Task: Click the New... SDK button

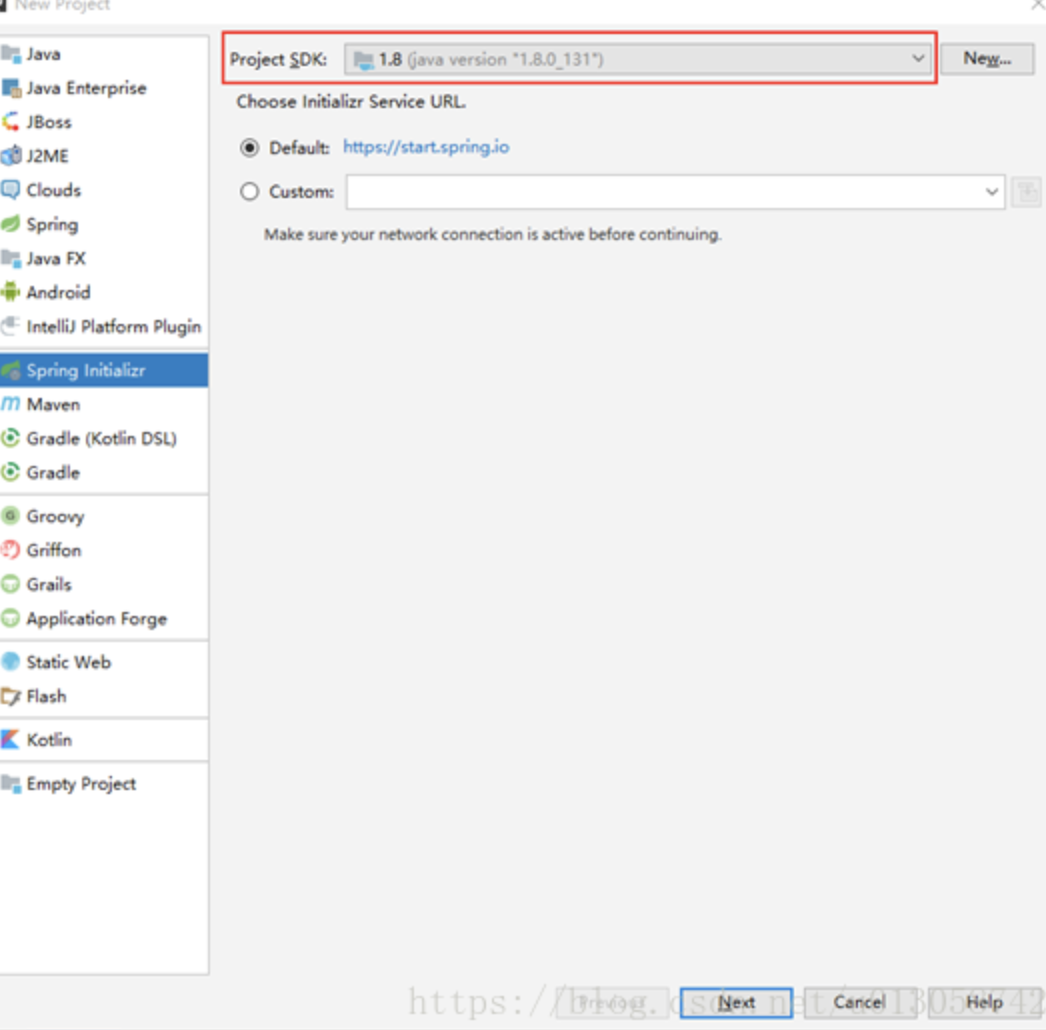Action: (987, 59)
